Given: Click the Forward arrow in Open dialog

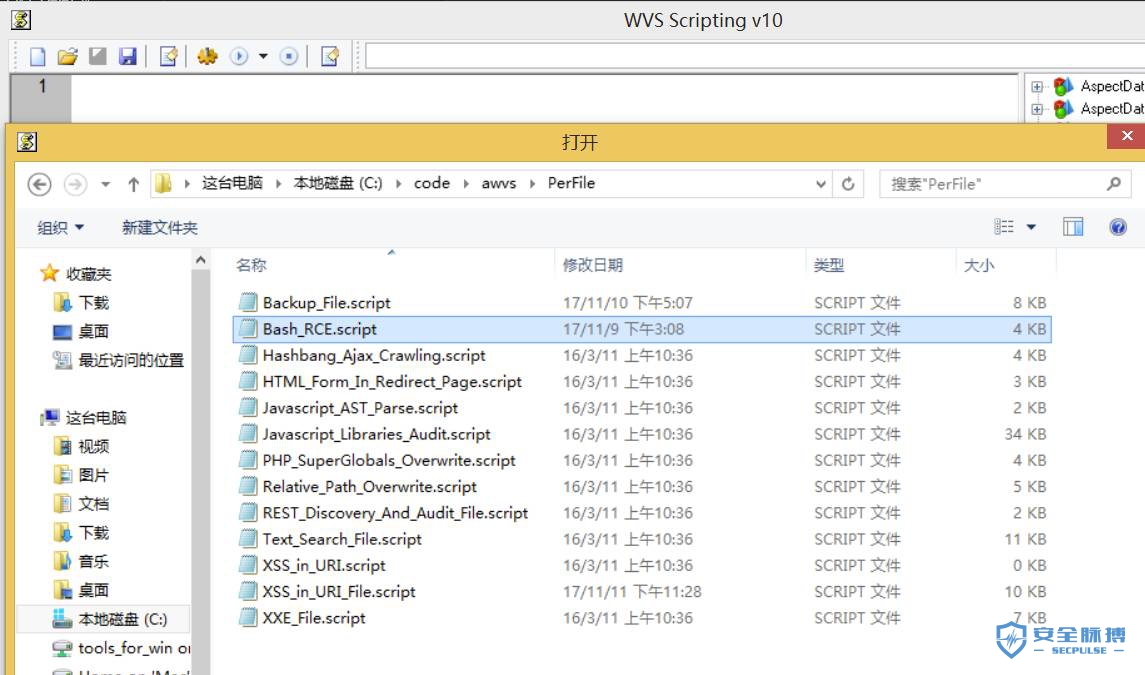Looking at the screenshot, I should pos(75,184).
